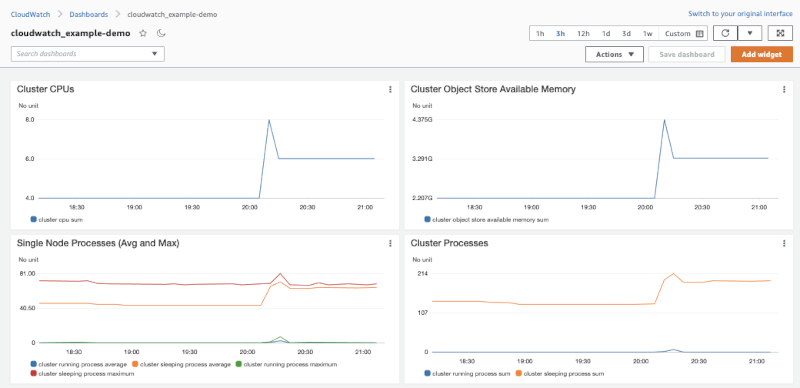The width and height of the screenshot is (800, 388).
Task: Toggle cluster sleeping process sum swatch
Action: [519, 374]
